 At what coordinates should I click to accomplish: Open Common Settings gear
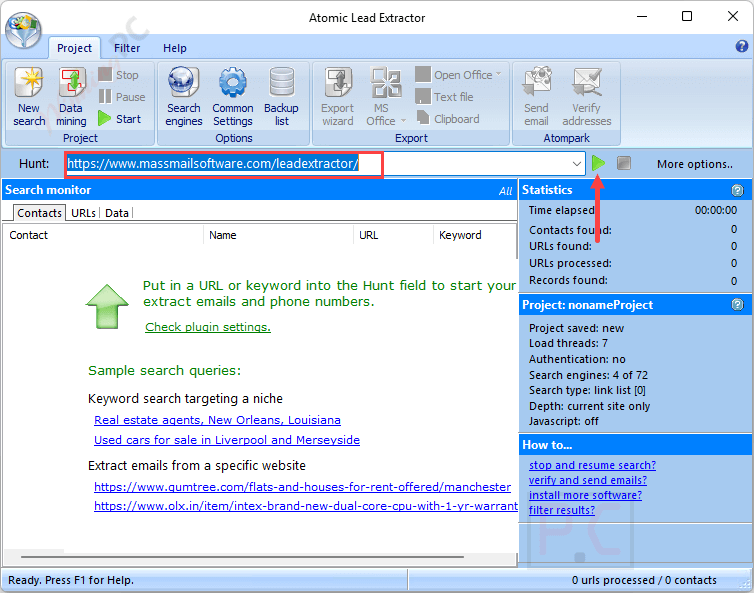click(233, 97)
